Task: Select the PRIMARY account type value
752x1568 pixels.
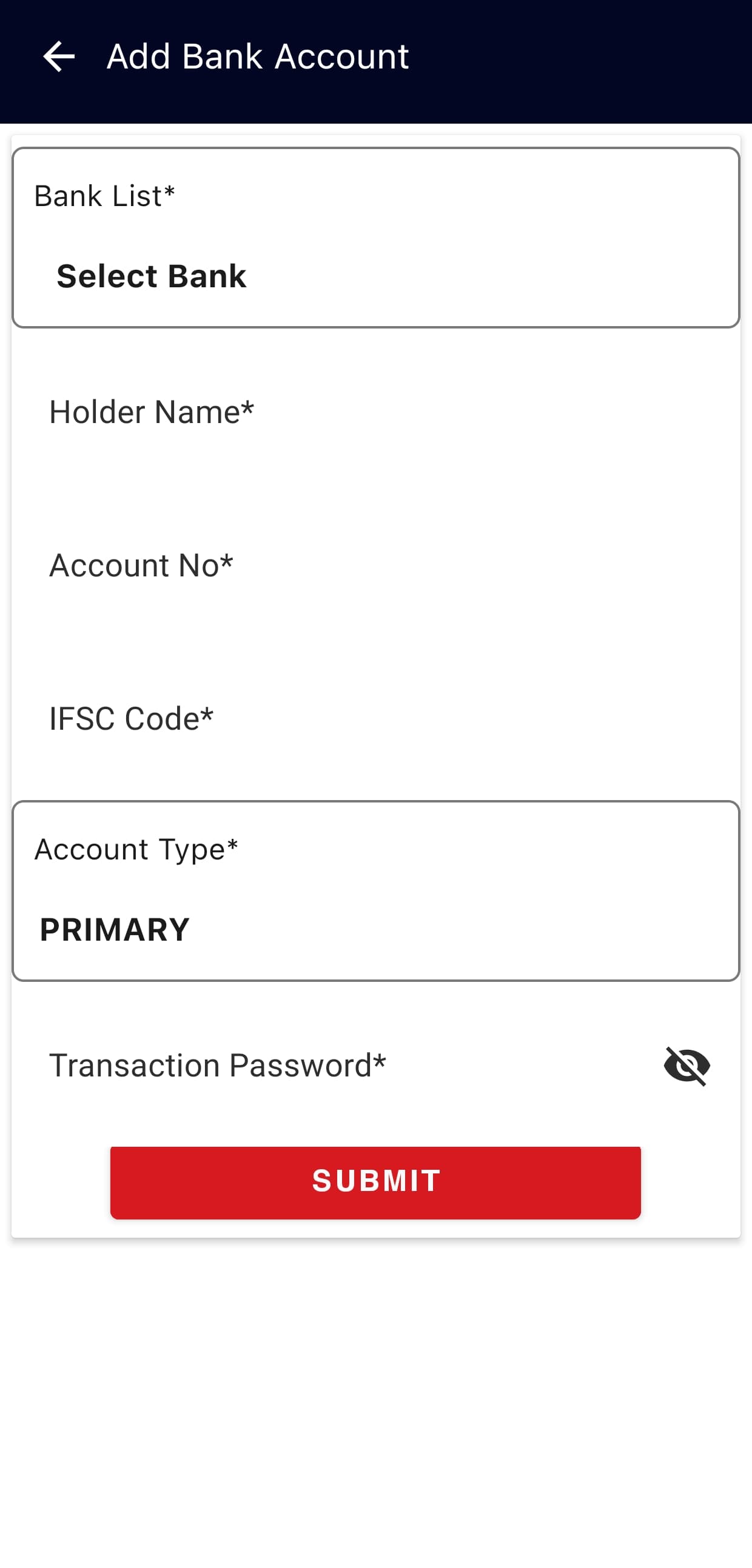Action: coord(115,930)
